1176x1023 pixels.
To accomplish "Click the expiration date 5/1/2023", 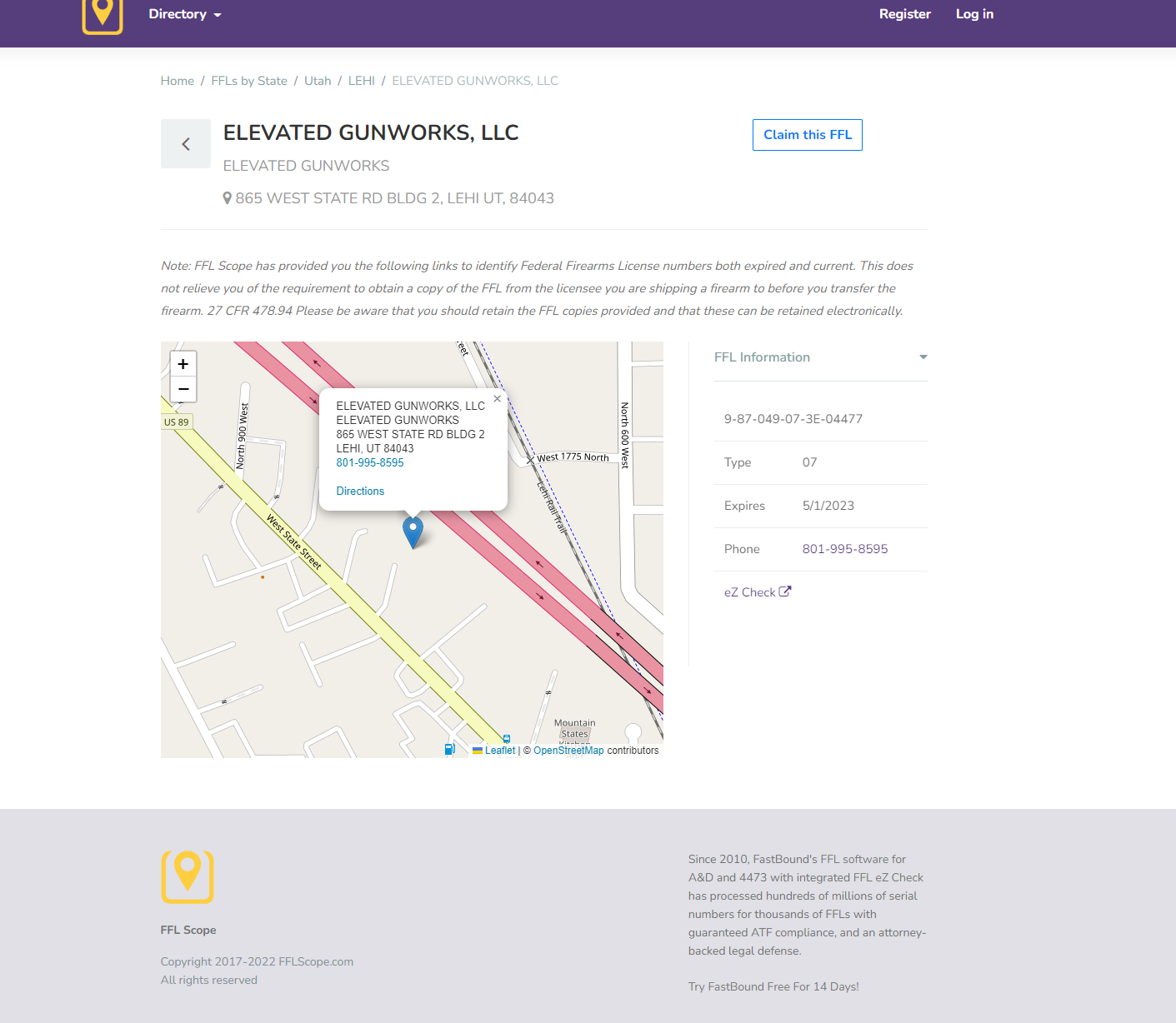I will coord(828,506).
